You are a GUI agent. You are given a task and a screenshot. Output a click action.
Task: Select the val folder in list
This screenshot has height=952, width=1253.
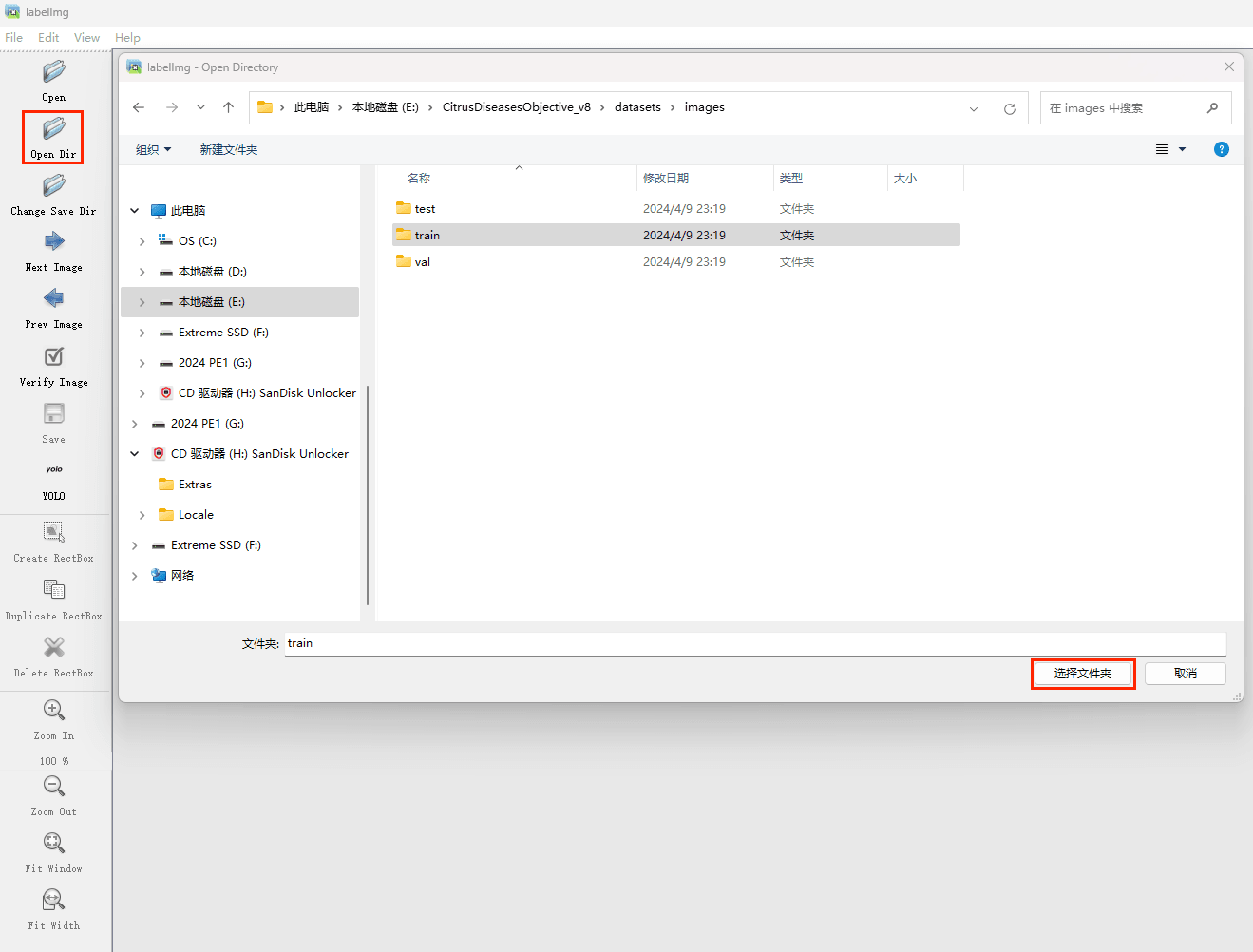tap(423, 262)
